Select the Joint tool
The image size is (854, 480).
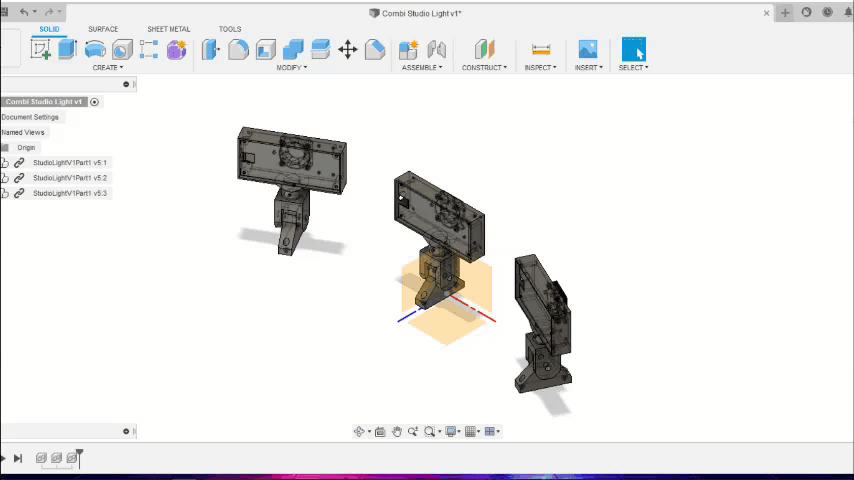[x=436, y=50]
